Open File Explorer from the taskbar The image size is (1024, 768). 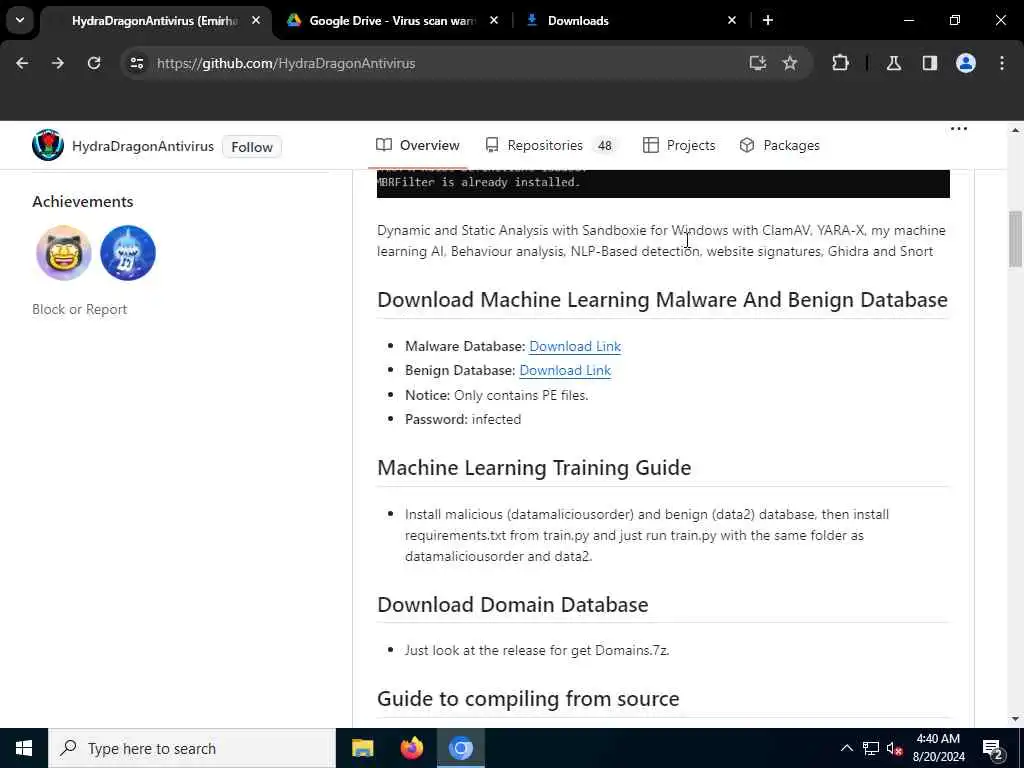(x=362, y=748)
